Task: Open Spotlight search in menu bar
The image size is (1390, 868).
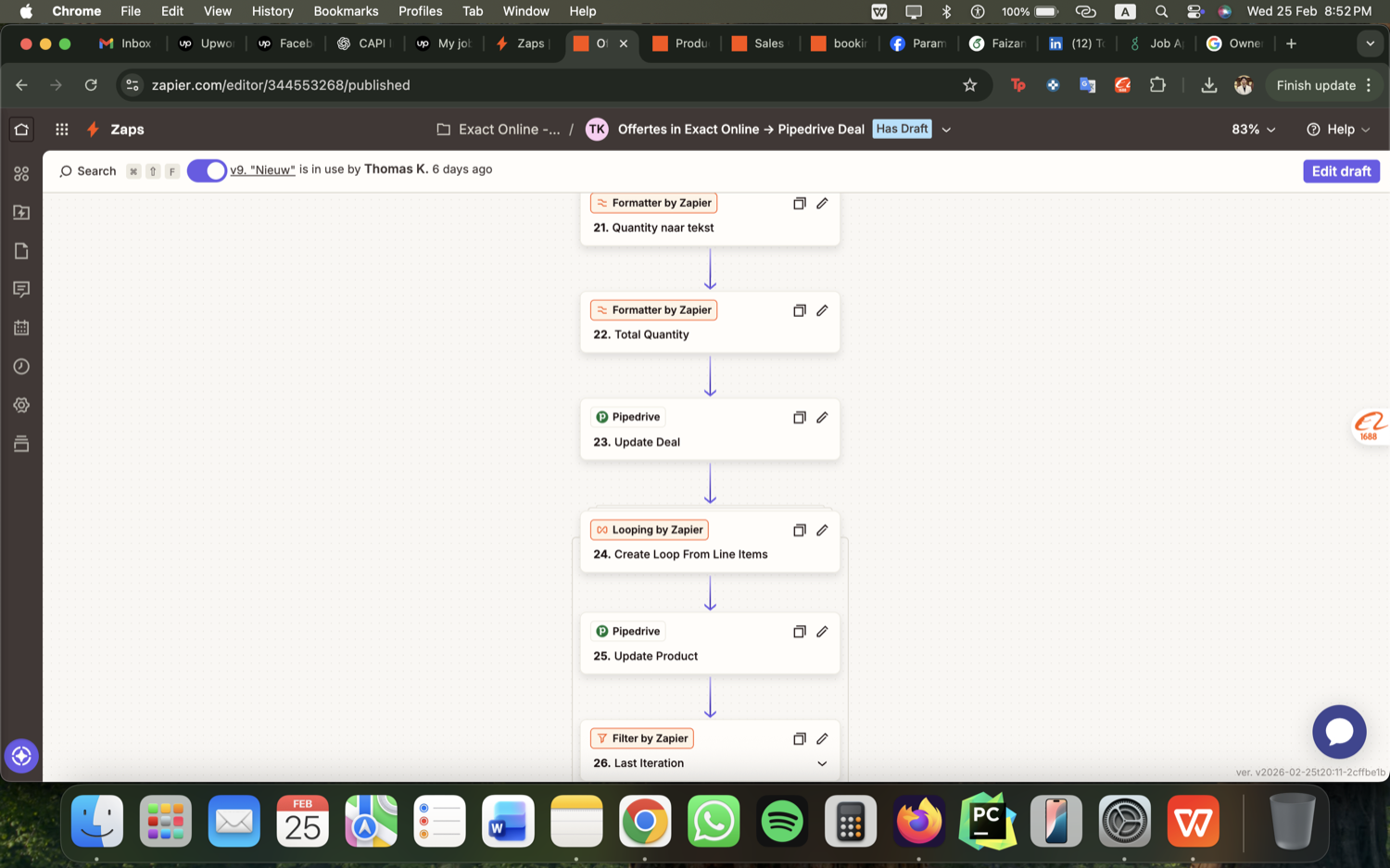Action: coord(1161,11)
